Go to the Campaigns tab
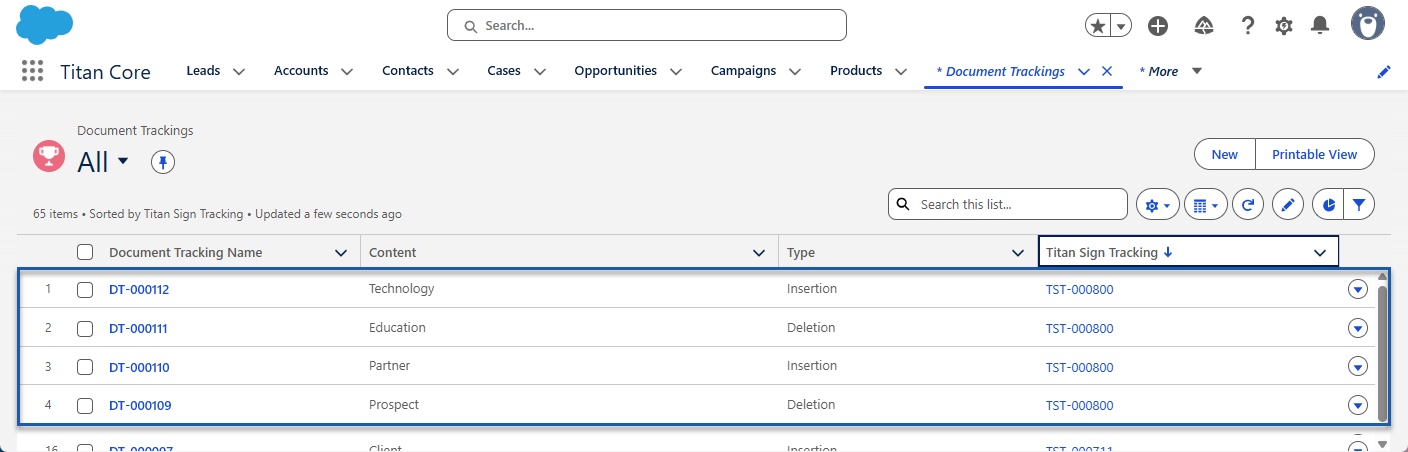 click(x=743, y=71)
